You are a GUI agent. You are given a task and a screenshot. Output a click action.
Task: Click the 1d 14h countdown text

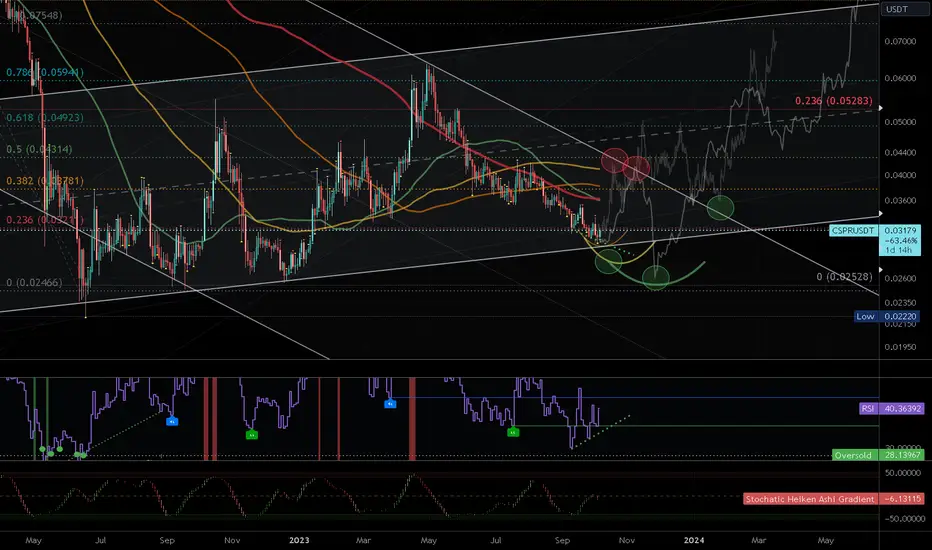[900, 250]
